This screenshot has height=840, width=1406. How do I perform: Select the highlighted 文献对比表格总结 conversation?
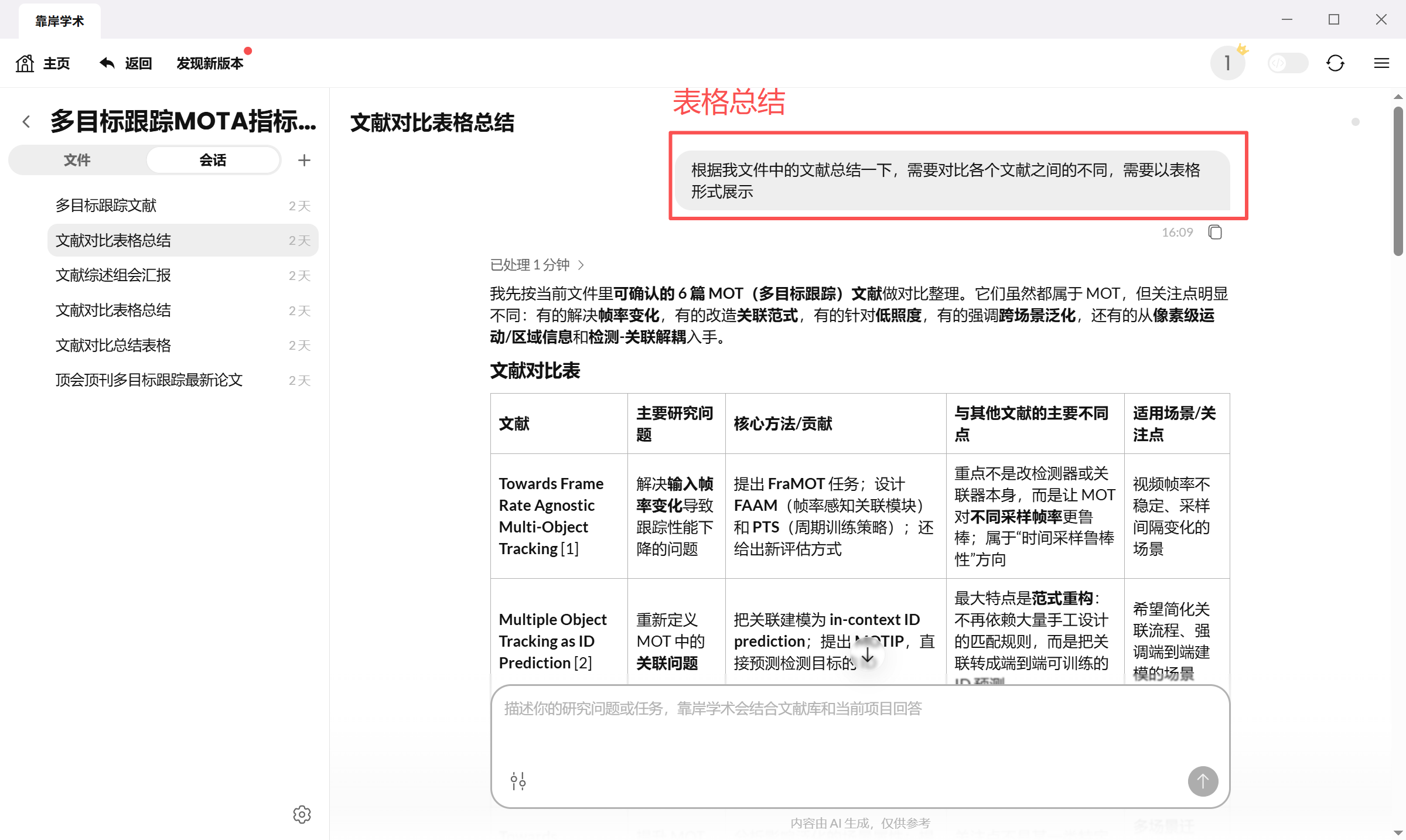point(183,240)
